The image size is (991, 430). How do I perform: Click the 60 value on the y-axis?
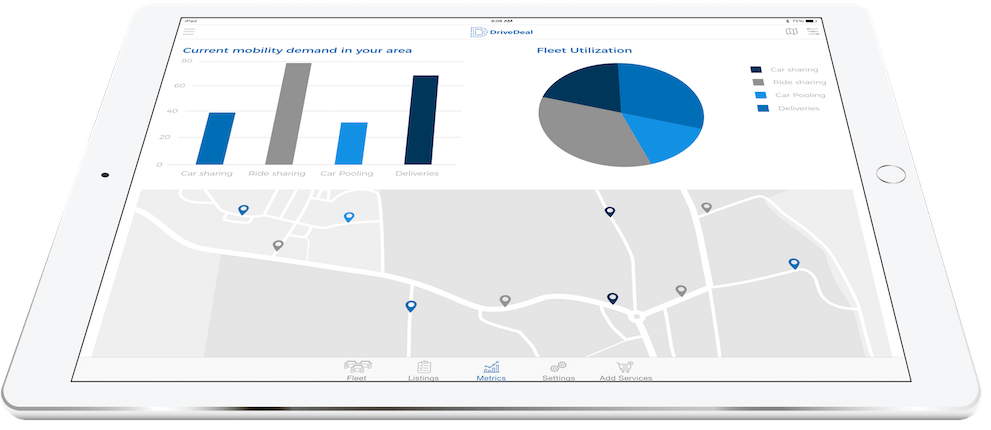[x=179, y=85]
